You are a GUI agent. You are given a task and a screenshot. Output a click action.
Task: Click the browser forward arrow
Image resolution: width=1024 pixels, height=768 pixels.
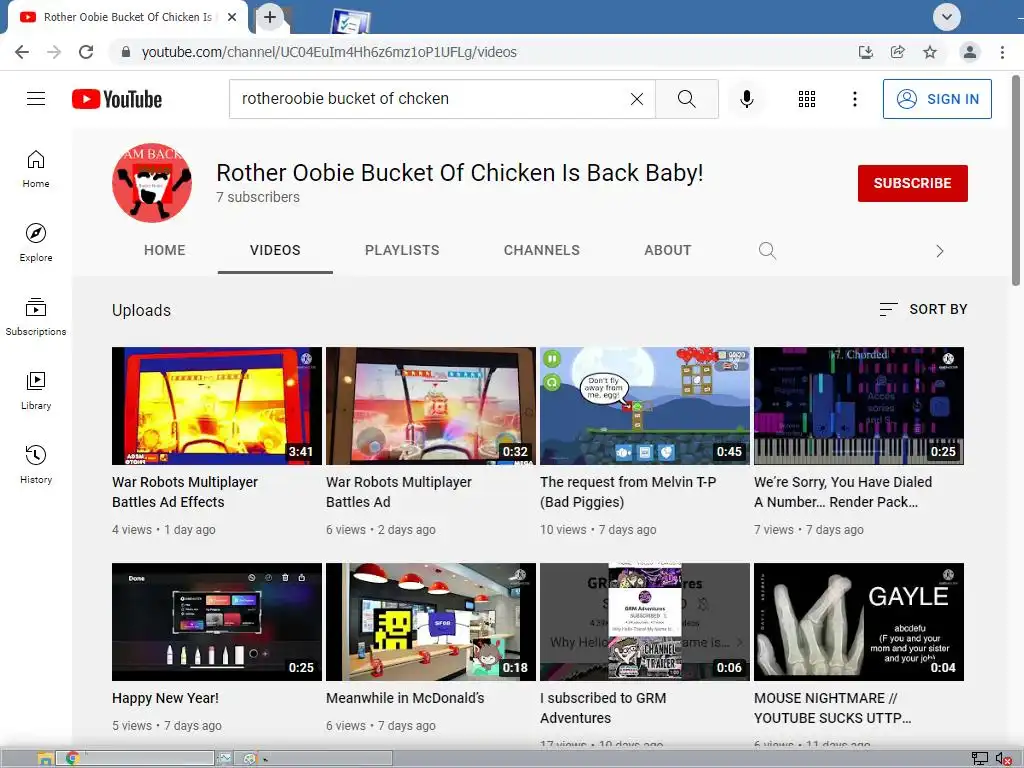coord(54,52)
